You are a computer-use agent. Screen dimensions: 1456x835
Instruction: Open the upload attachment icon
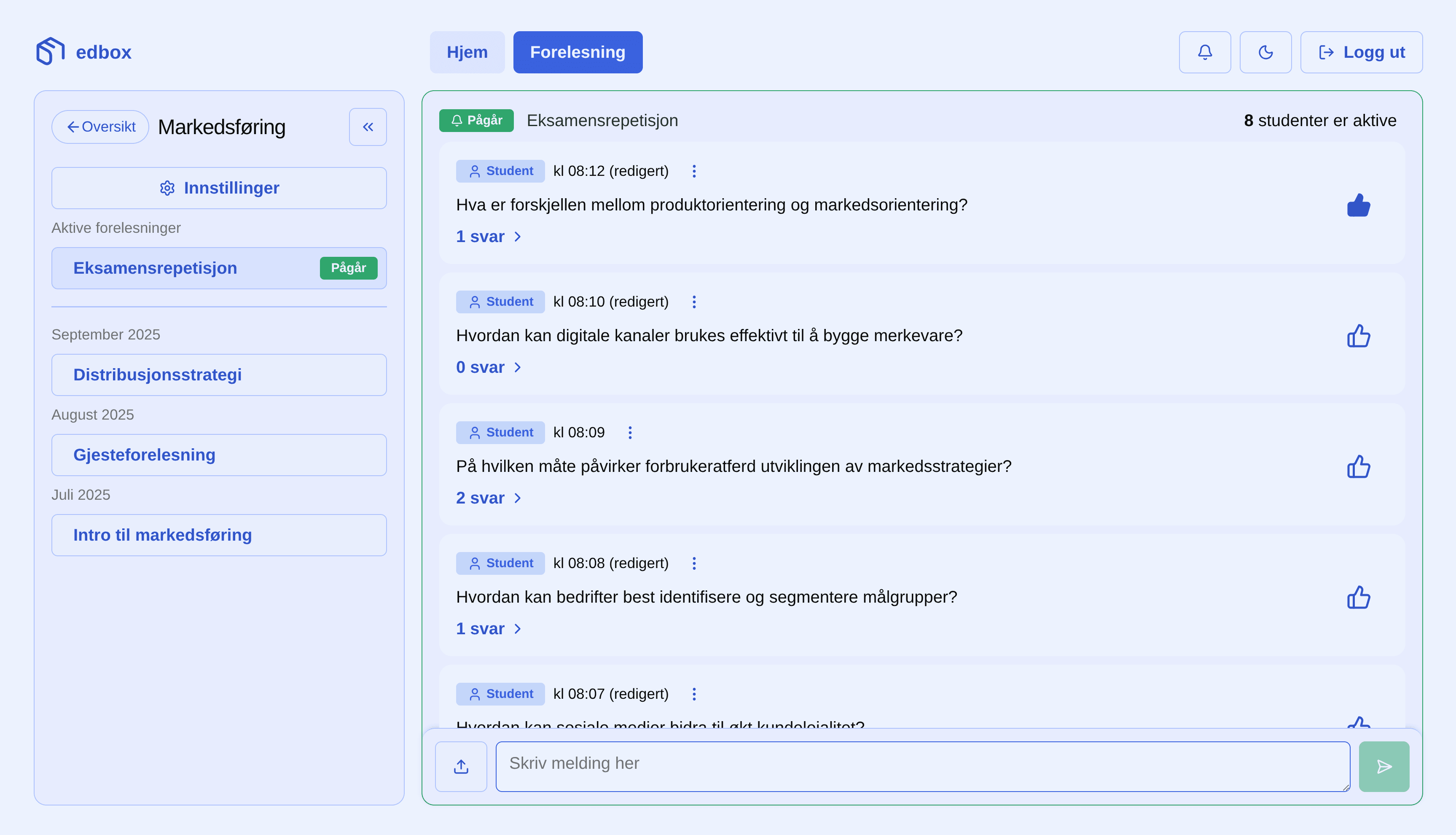tap(461, 766)
